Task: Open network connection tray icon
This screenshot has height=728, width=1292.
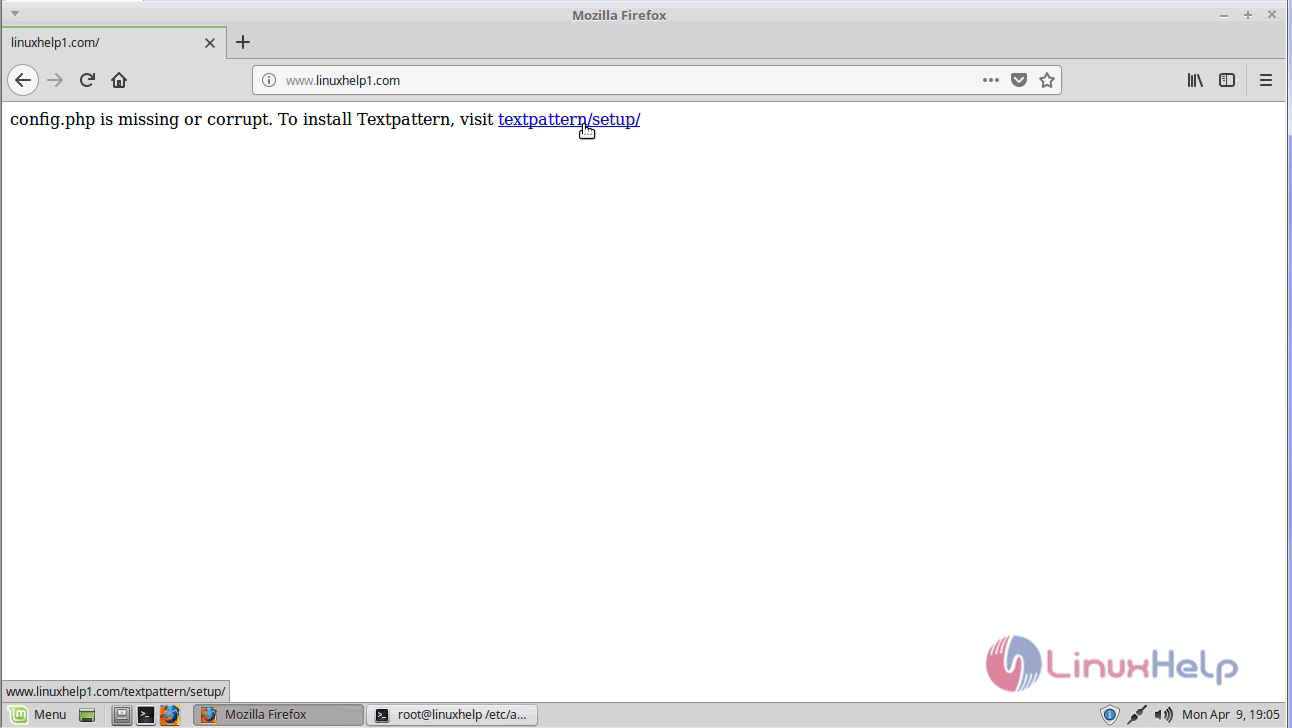Action: point(1137,715)
